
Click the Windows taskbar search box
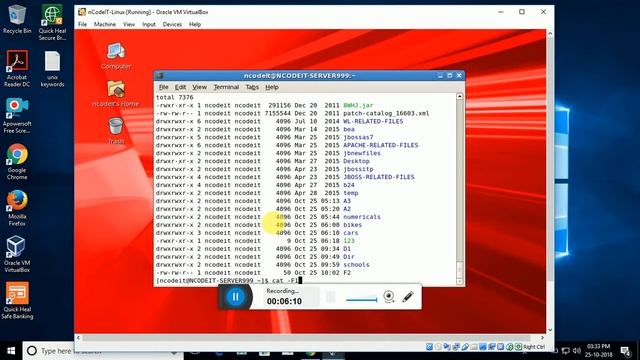pyautogui.click(x=102, y=351)
